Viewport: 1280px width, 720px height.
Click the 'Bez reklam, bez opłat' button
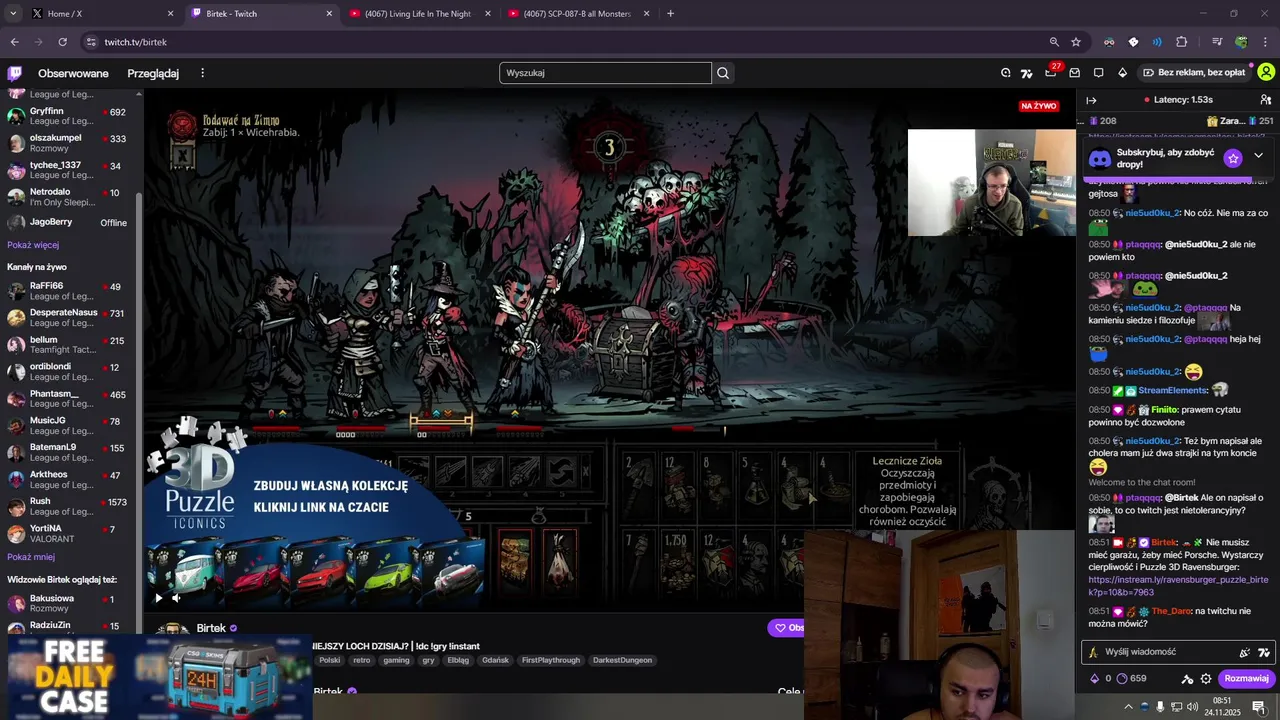[1195, 73]
